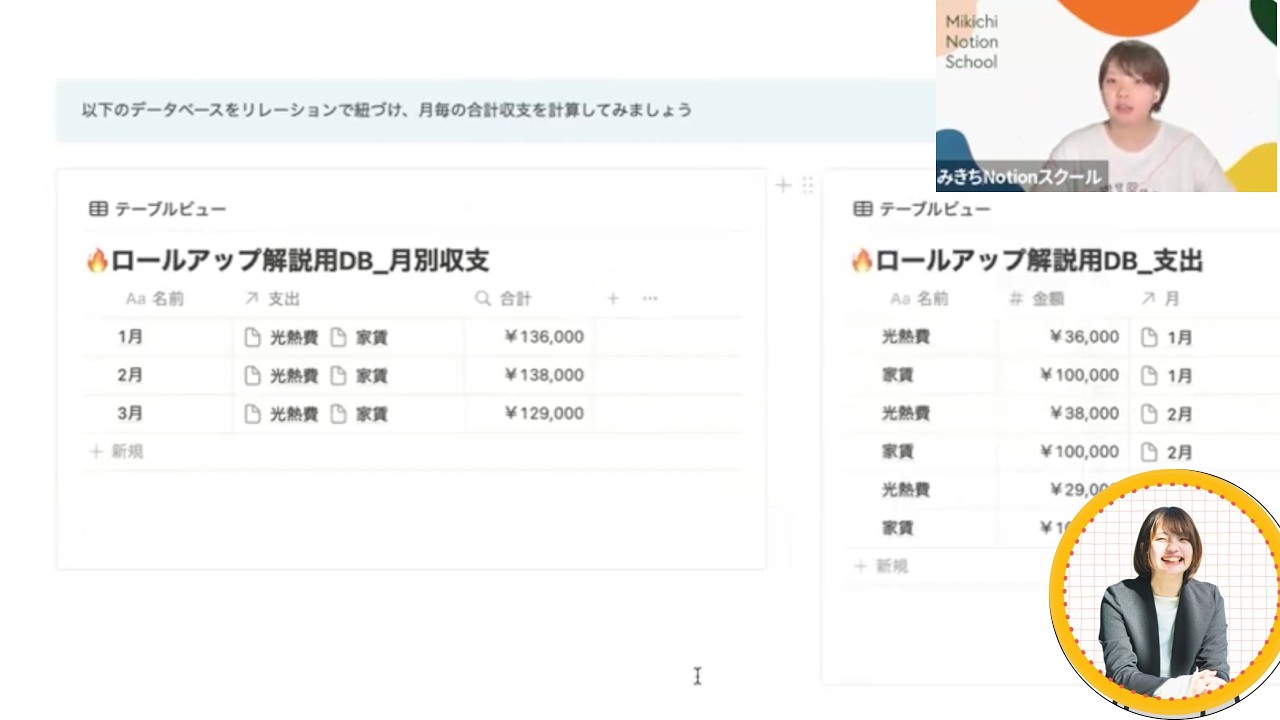The image size is (1280, 720).
Task: Open the 1月 relation in the ¥36,000 row
Action: pyautogui.click(x=1167, y=337)
